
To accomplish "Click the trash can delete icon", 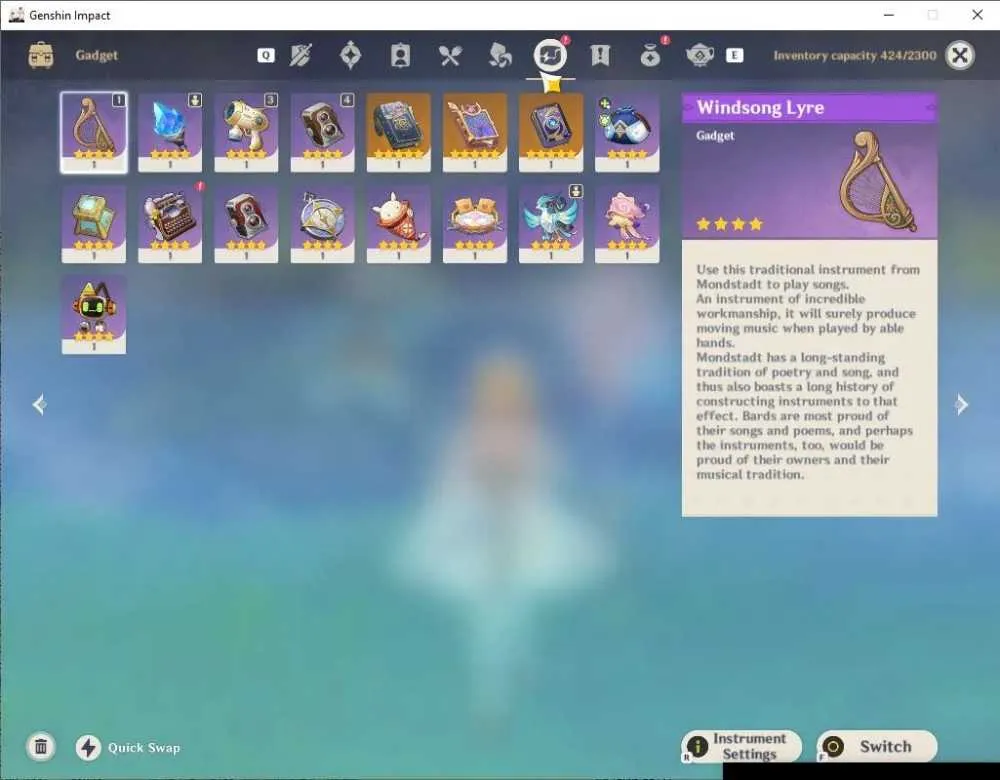I will pyautogui.click(x=41, y=747).
